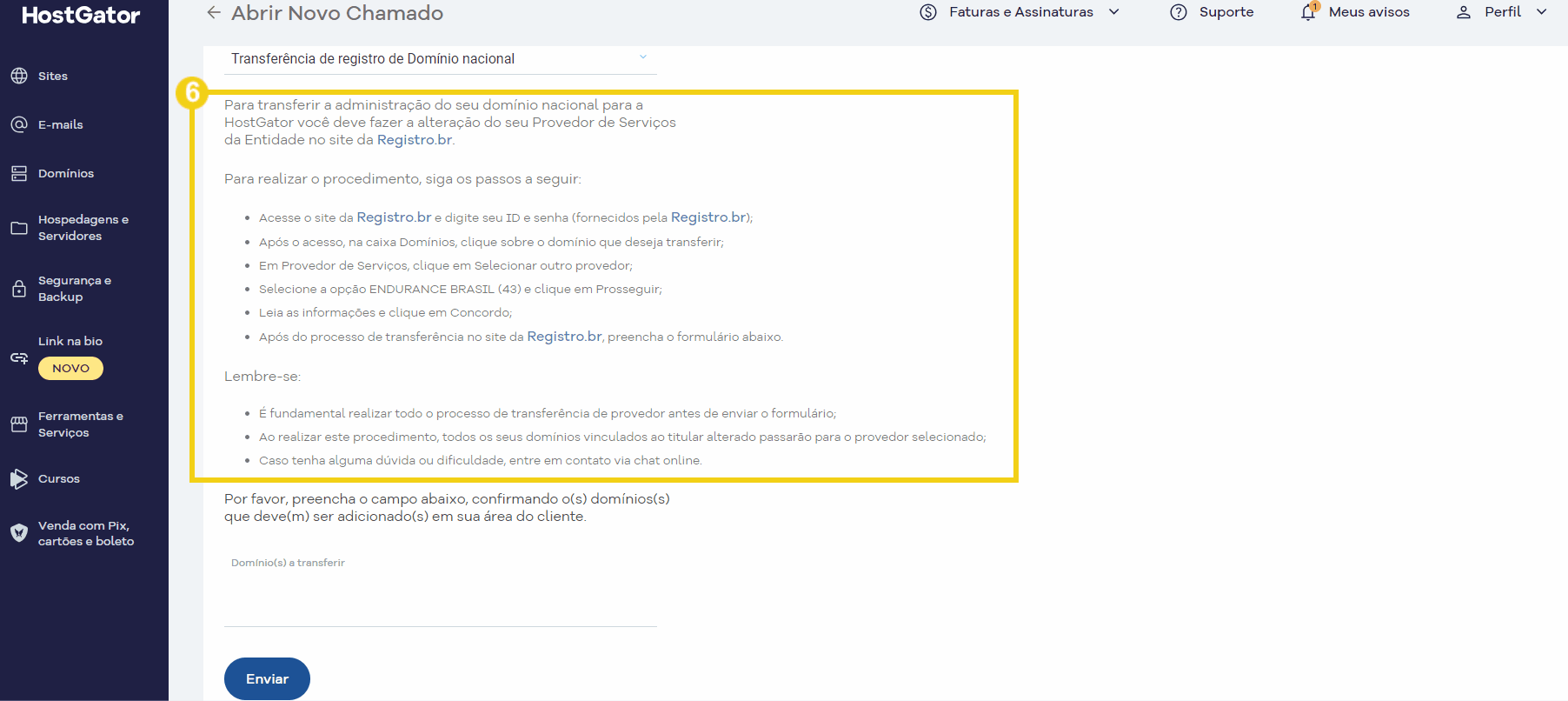The height and width of the screenshot is (701, 1568).
Task: Open E-mails in the sidebar
Action: (61, 124)
